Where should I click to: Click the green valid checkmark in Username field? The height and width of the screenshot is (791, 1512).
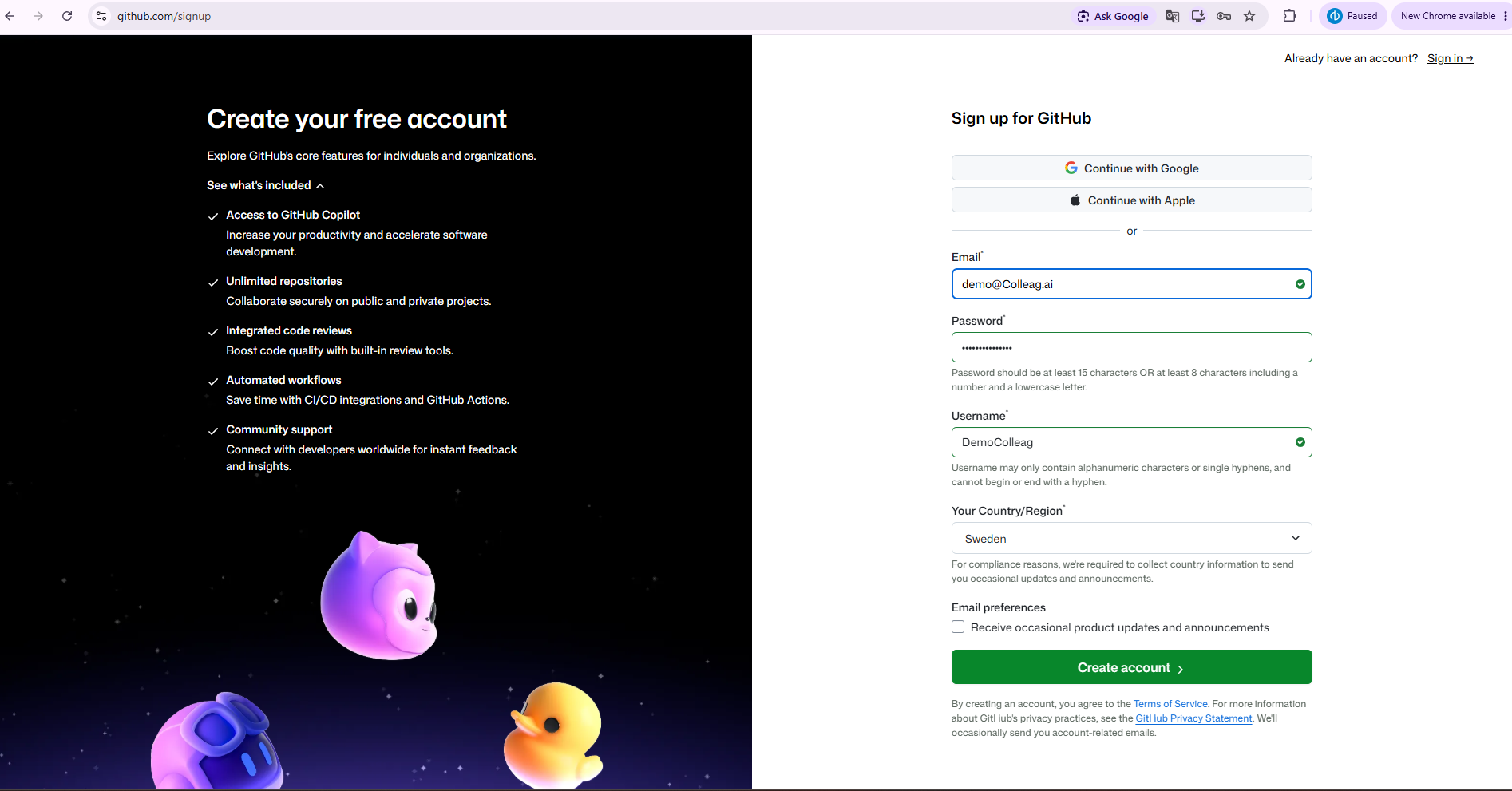point(1300,442)
